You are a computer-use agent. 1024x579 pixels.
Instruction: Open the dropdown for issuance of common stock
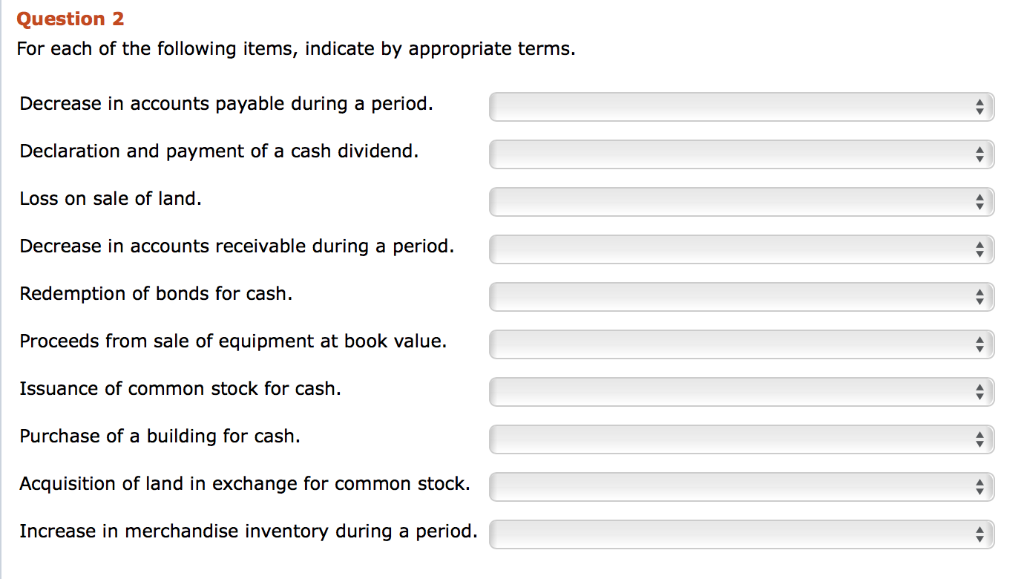tap(740, 391)
